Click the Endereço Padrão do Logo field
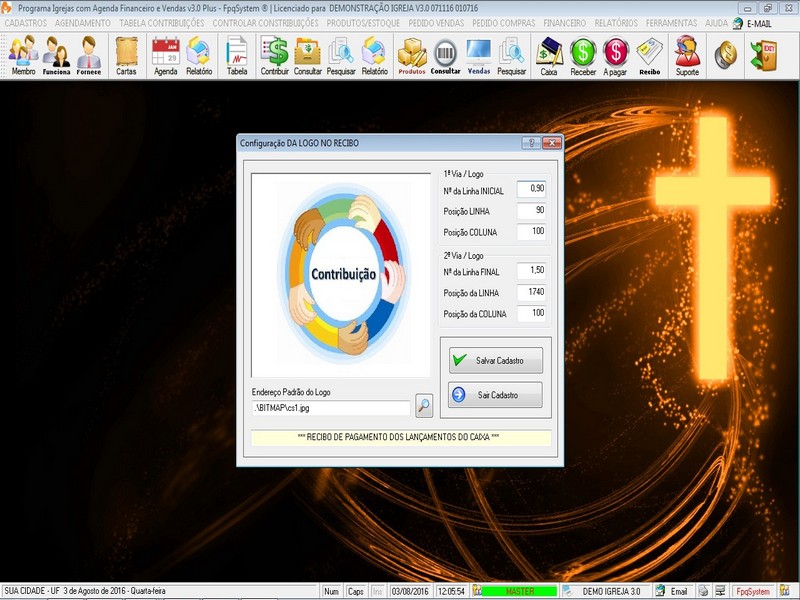This screenshot has height=600, width=800. click(330, 408)
